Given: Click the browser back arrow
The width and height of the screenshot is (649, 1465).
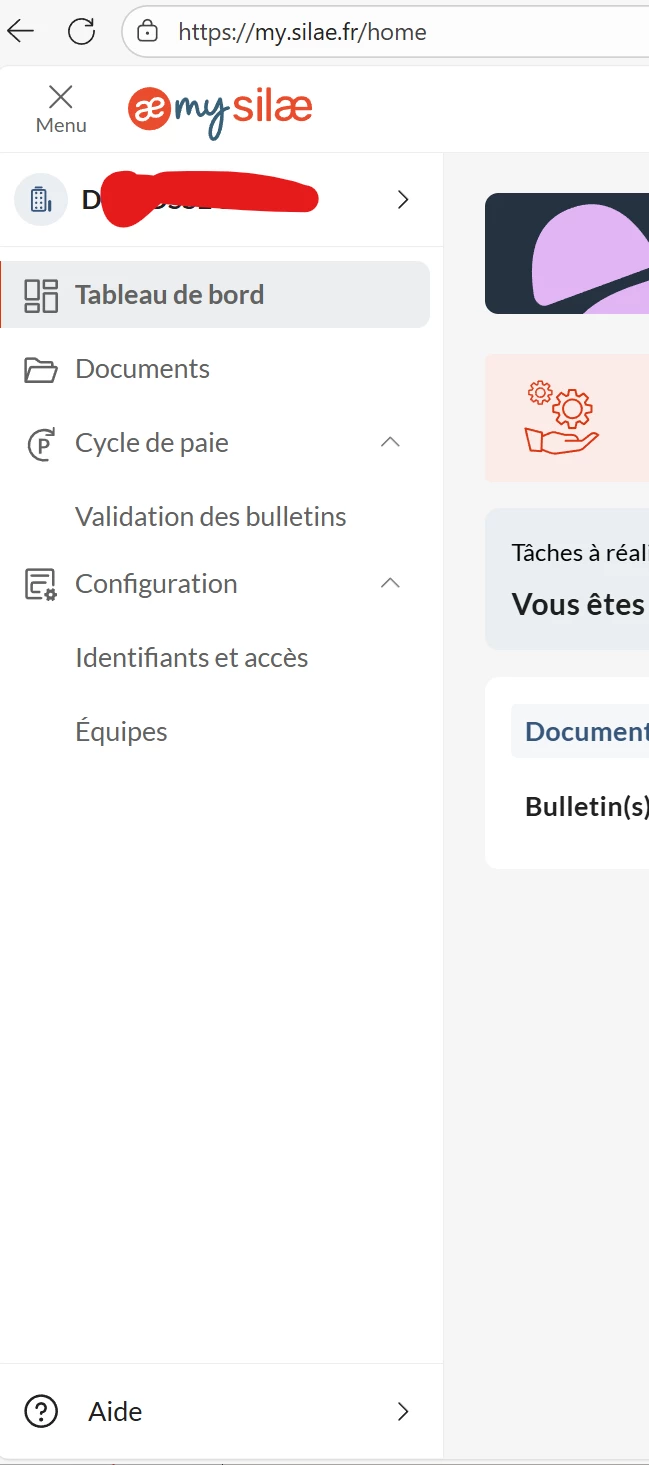Looking at the screenshot, I should pos(20,31).
